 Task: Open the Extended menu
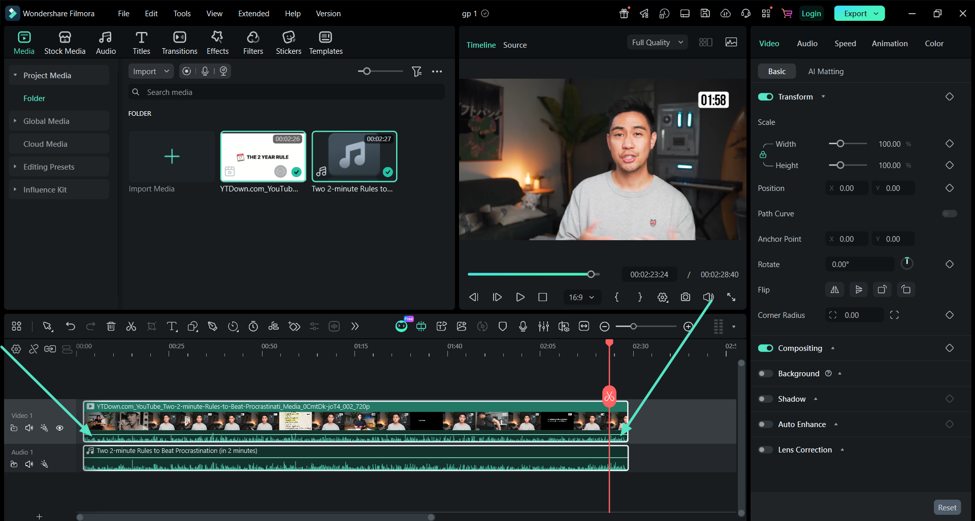[x=254, y=13]
